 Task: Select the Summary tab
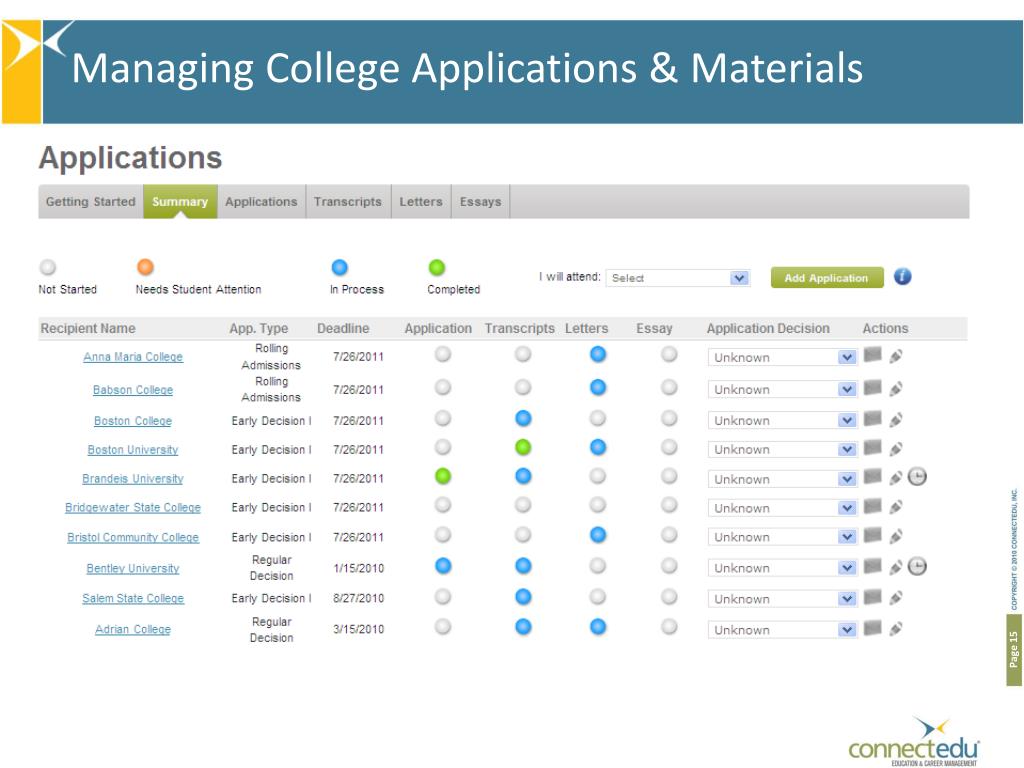[180, 202]
